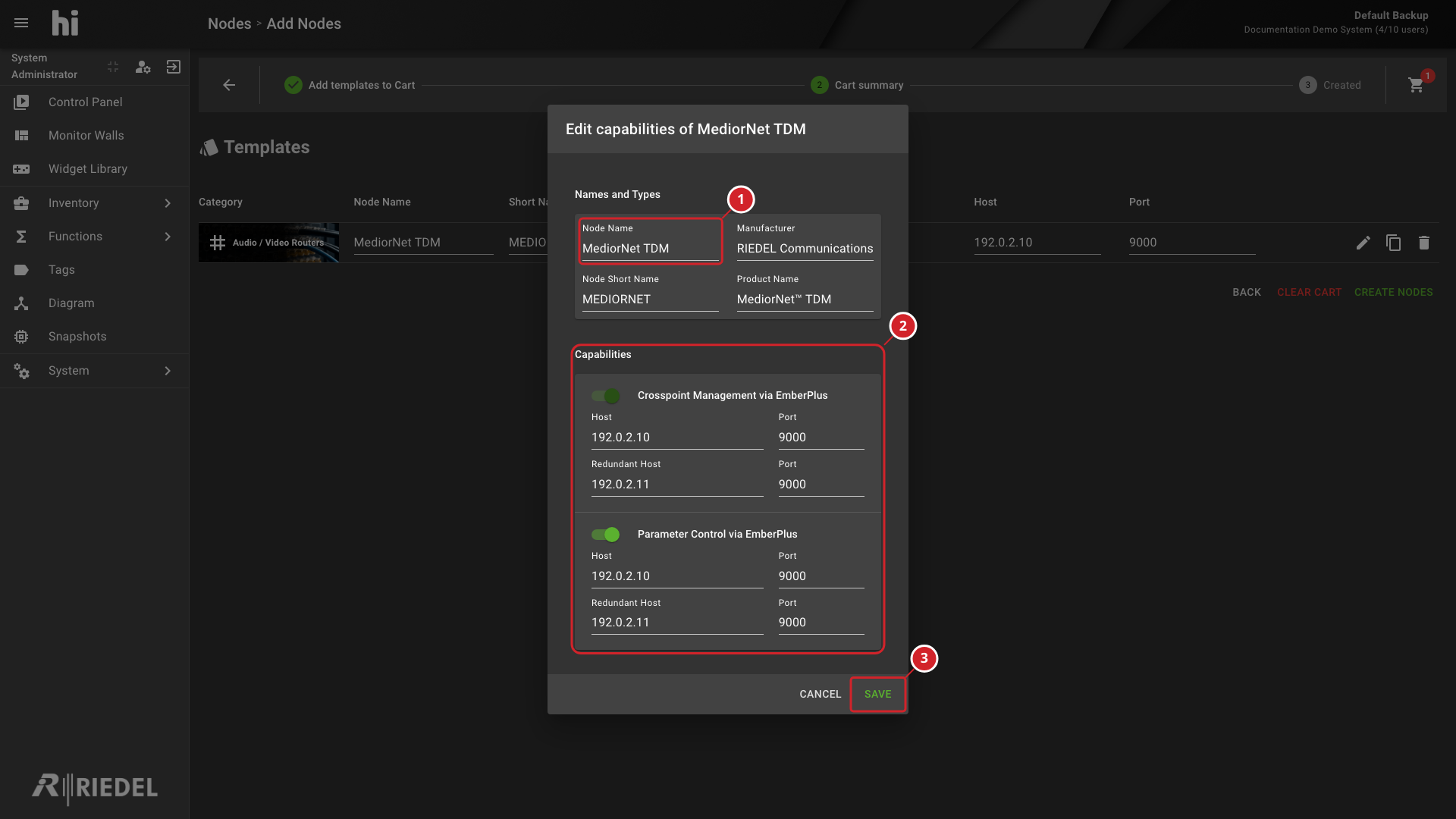The height and width of the screenshot is (819, 1456).
Task: Toggle Crosspoint Management via EmberPlus switch
Action: [x=606, y=396]
